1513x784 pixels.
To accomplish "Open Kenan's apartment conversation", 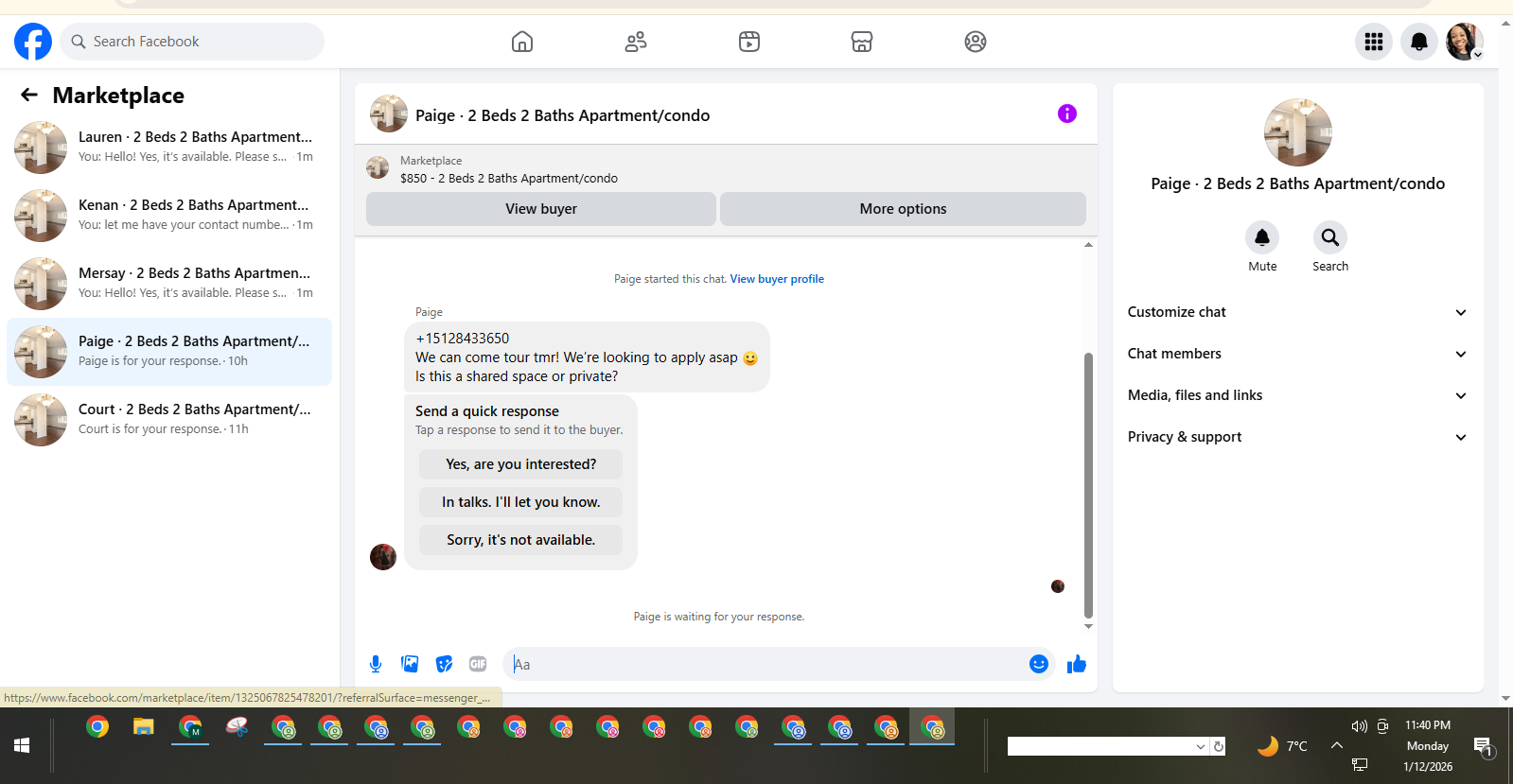I will (x=169, y=216).
